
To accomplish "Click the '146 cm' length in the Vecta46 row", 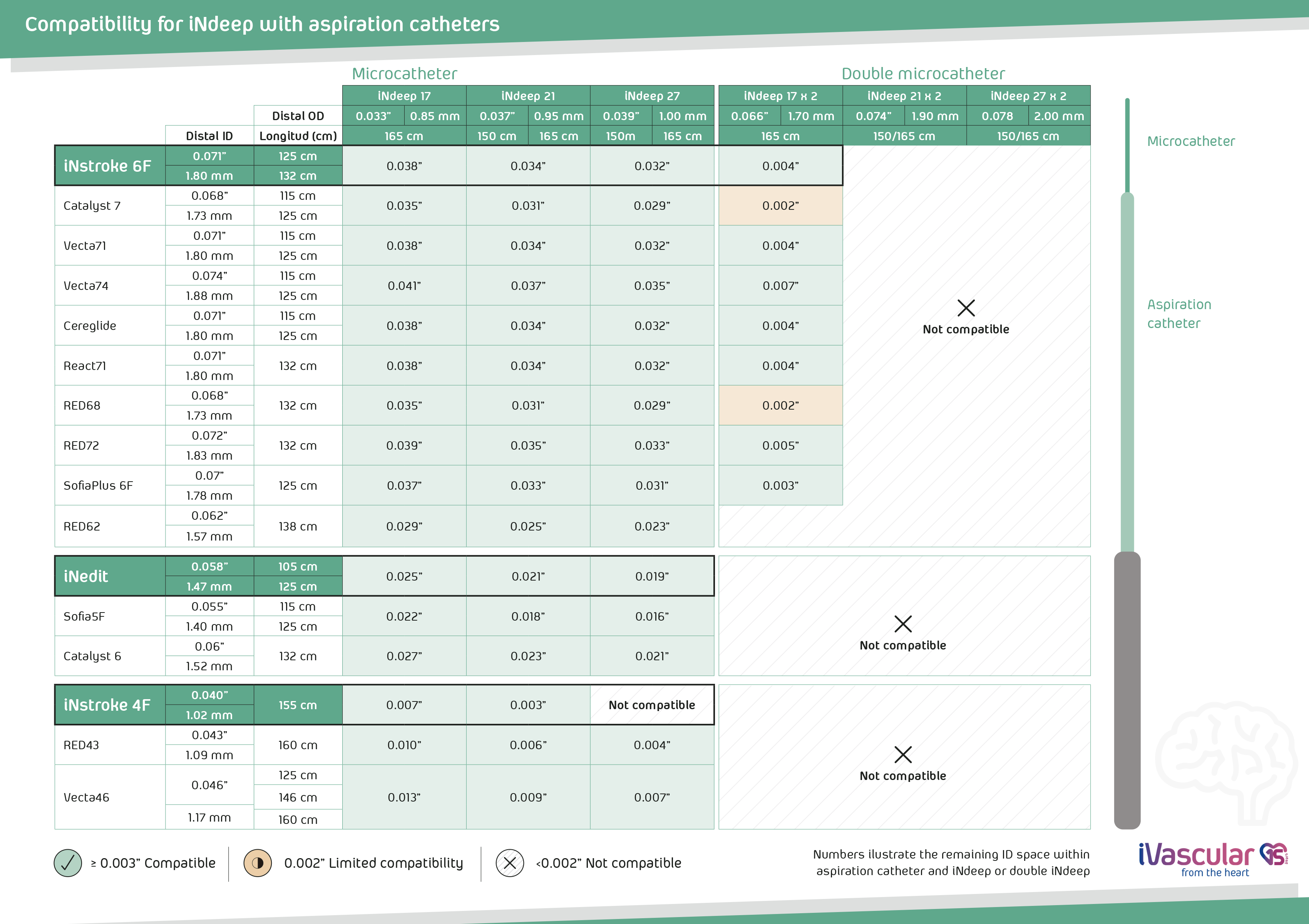I will click(x=298, y=797).
